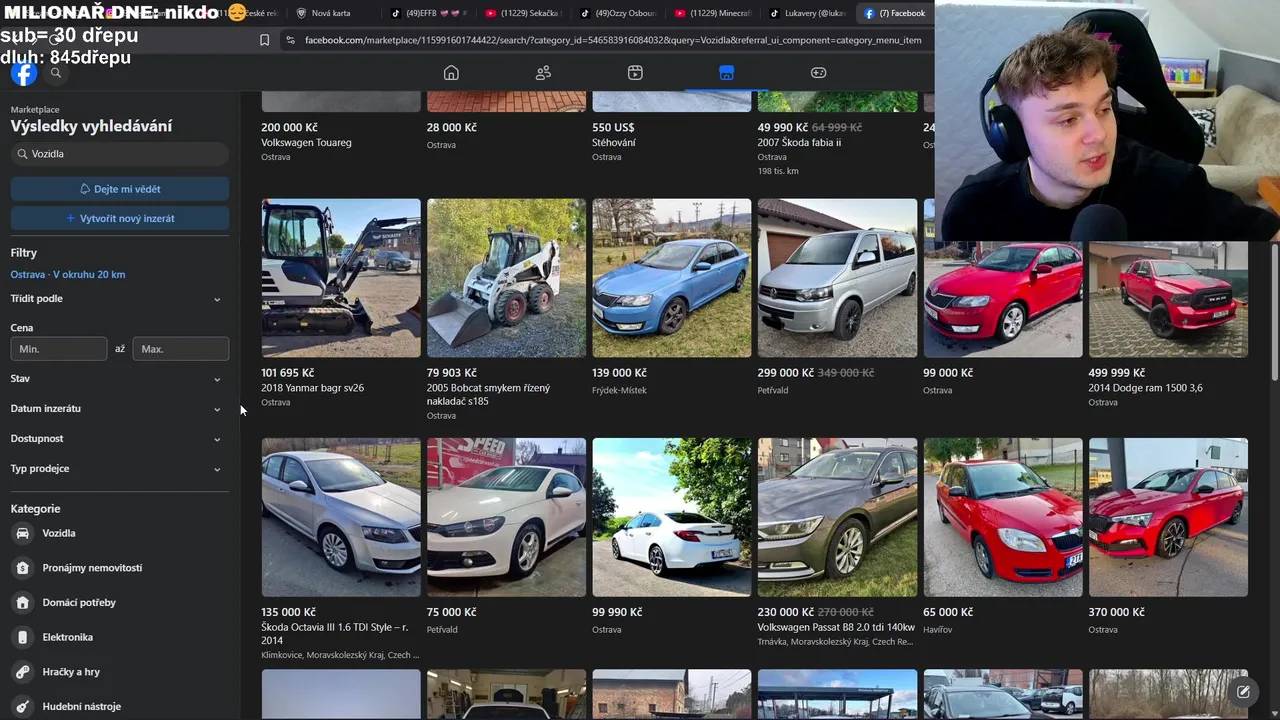The height and width of the screenshot is (720, 1280).
Task: Click the Facebook search magnifier icon
Action: [56, 73]
